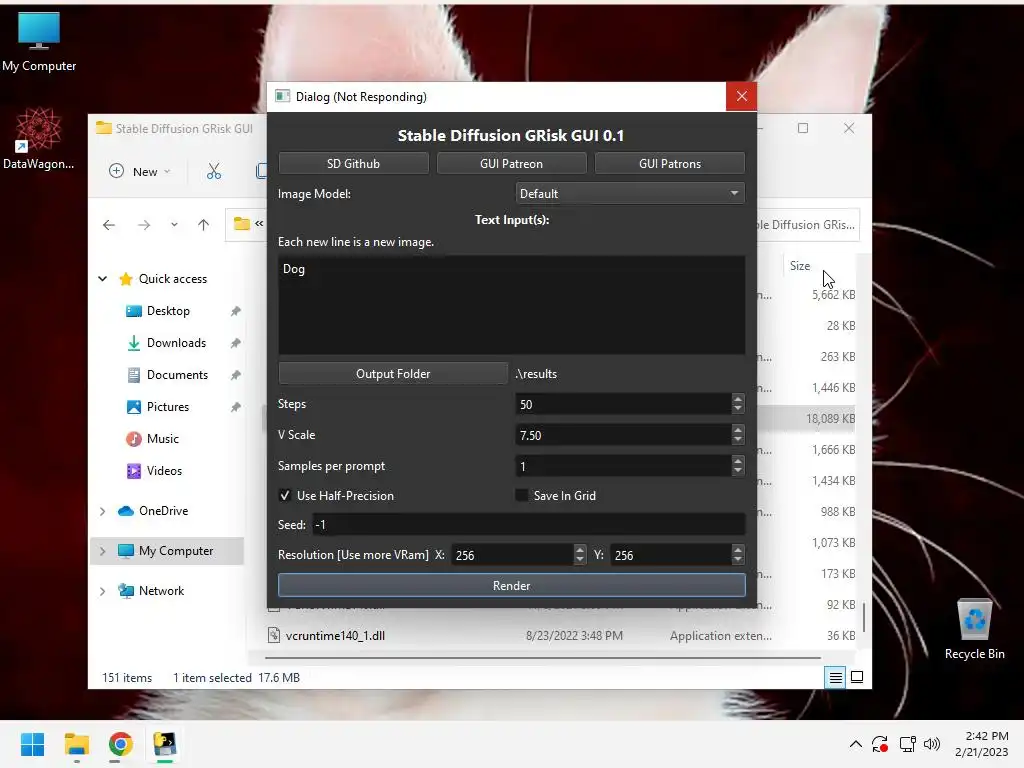Open the GUI Patreon button

(511, 163)
